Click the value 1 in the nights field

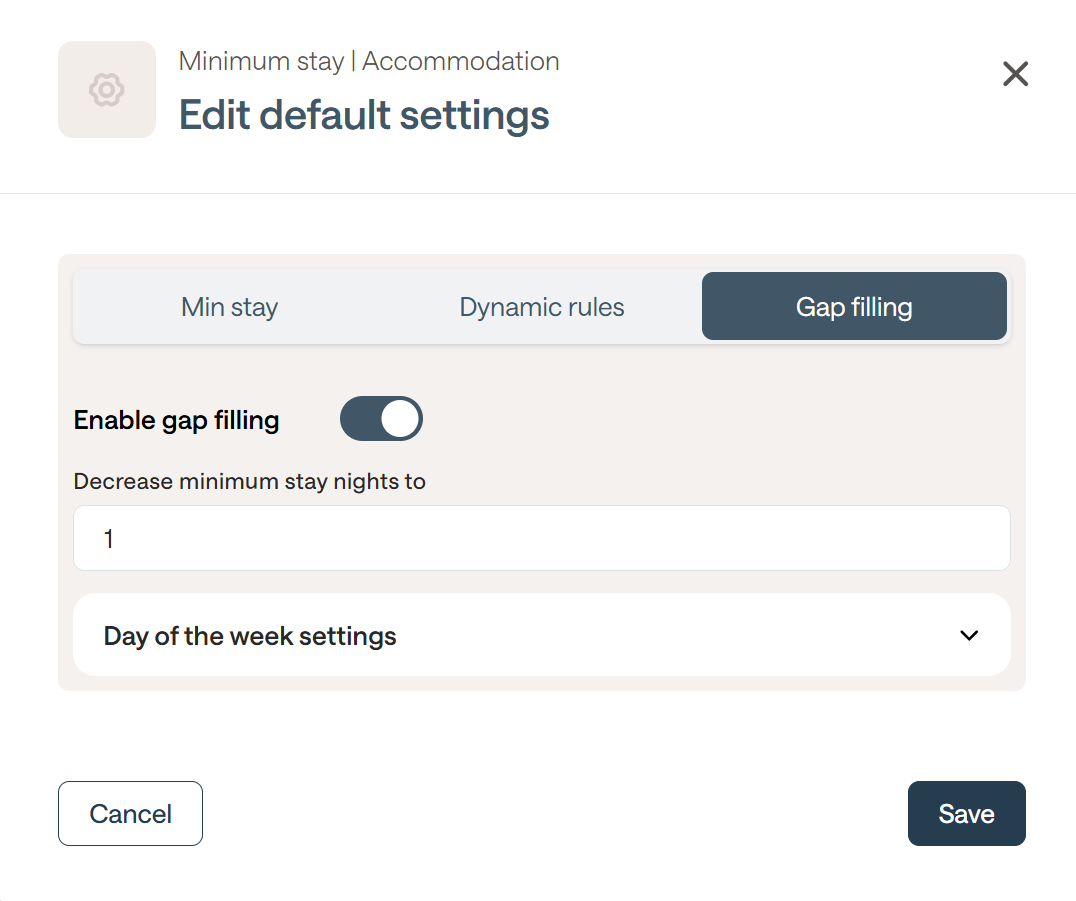click(x=108, y=539)
